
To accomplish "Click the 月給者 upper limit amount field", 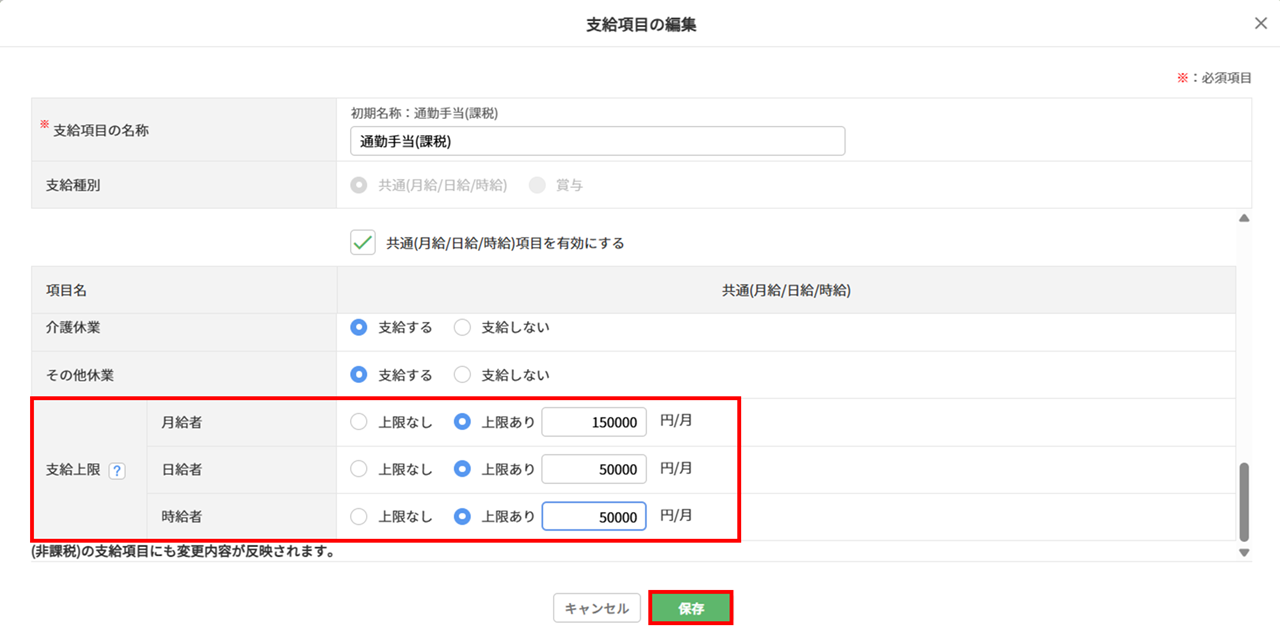I will click(594, 422).
